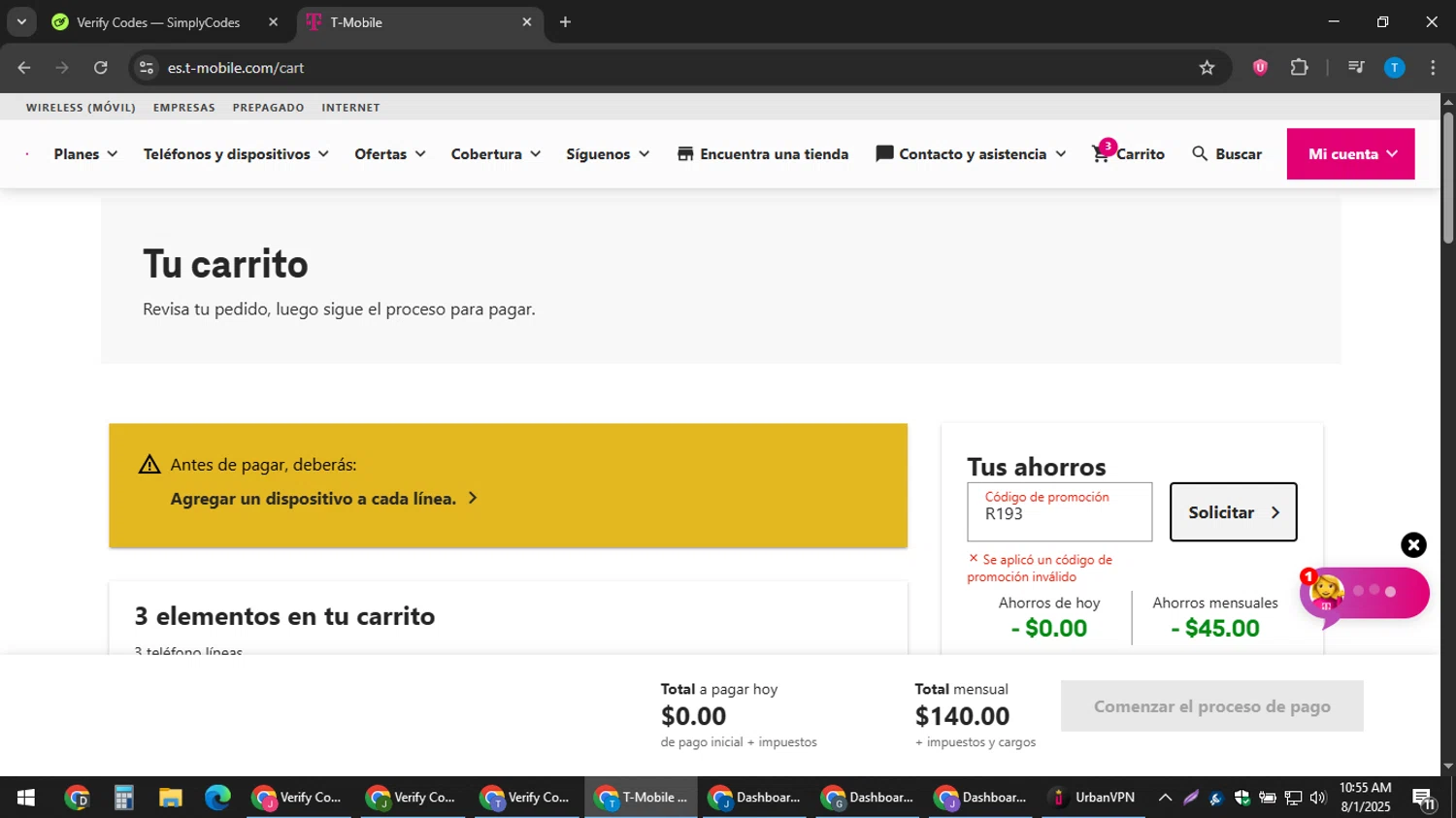1456x818 pixels.
Task: Click the invalid promo code error message
Action: point(1040,568)
